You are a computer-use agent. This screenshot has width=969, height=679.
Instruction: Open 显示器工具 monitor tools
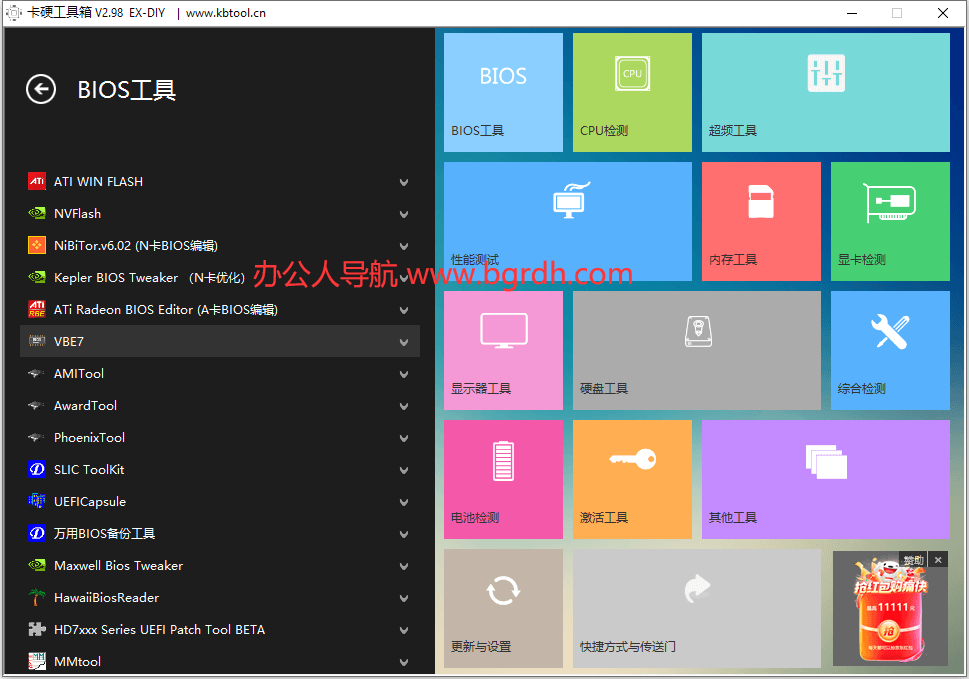[x=502, y=350]
